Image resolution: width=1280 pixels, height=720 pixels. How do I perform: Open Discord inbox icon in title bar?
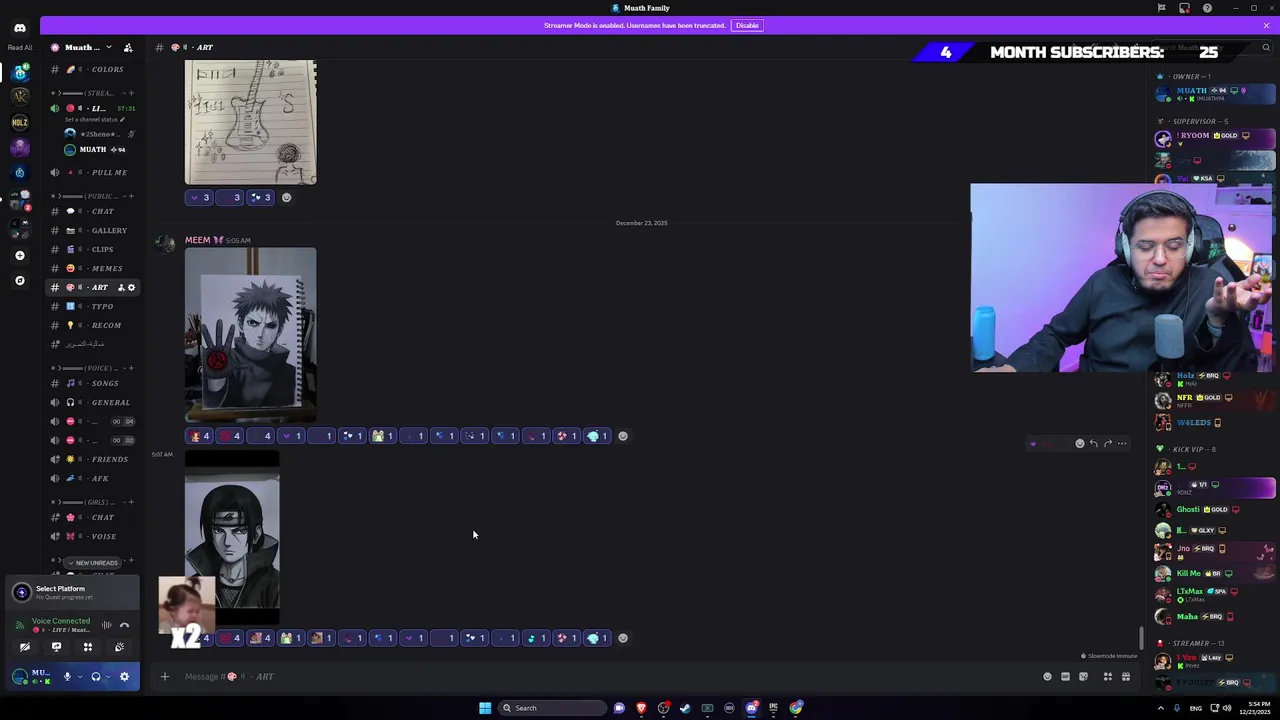(1184, 8)
